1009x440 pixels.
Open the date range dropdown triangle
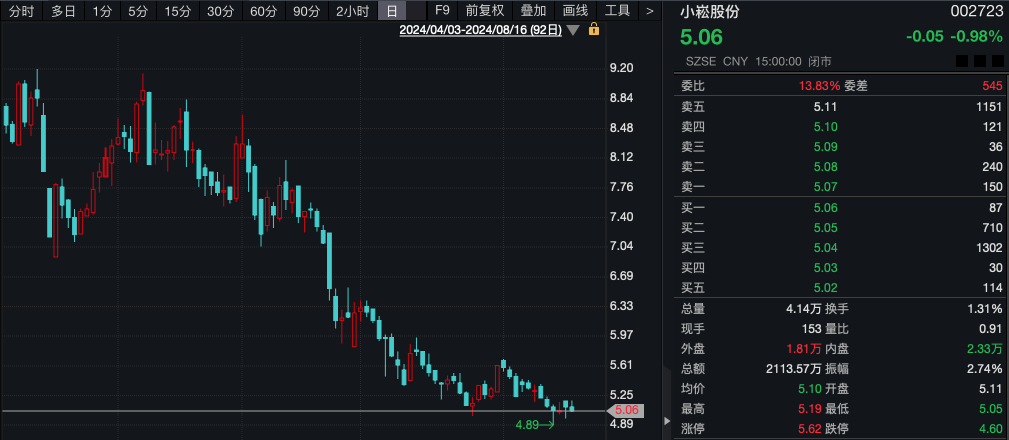coord(573,30)
